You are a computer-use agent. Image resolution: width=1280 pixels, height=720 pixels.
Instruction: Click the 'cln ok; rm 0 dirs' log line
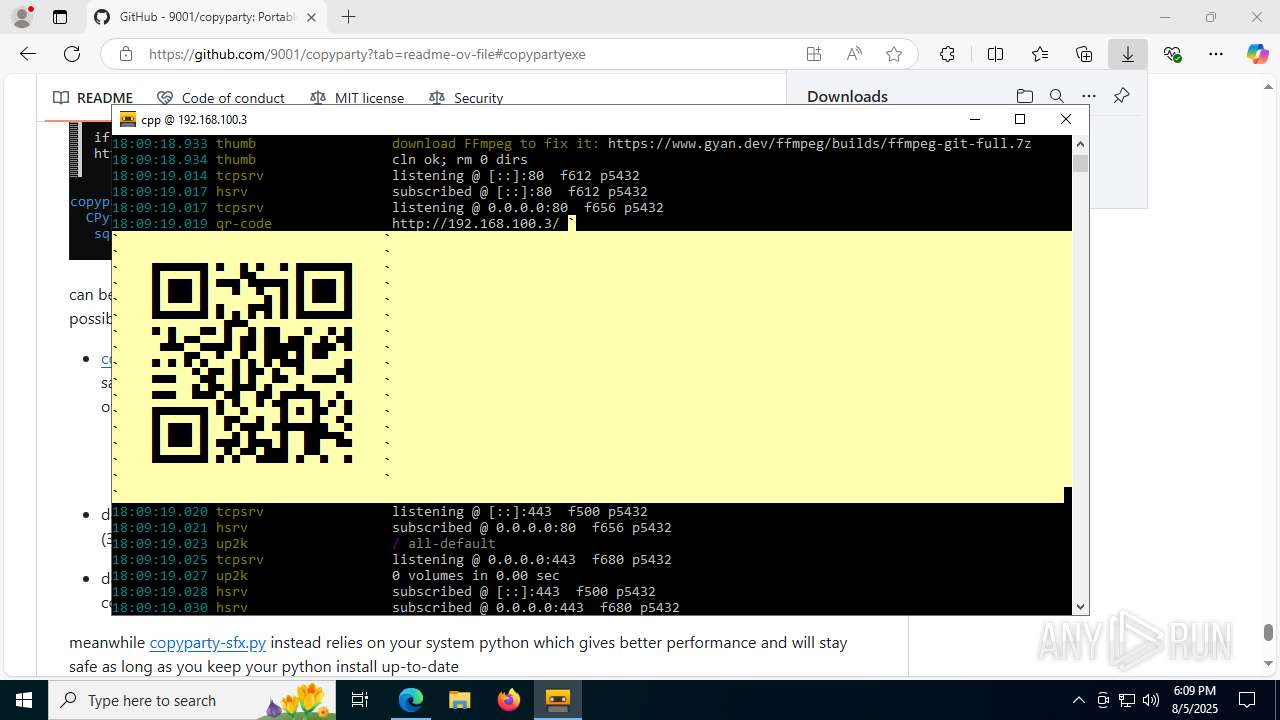click(x=460, y=159)
